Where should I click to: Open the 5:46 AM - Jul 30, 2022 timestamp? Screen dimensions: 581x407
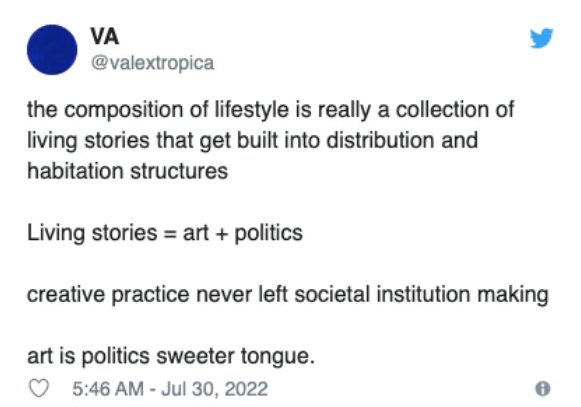click(x=170, y=389)
